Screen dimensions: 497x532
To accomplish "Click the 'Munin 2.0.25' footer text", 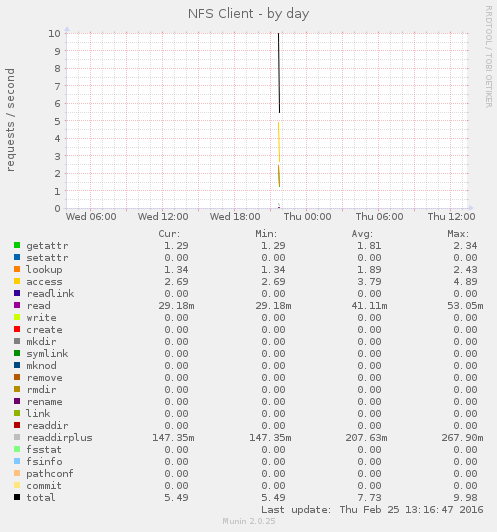I will tap(249, 521).
